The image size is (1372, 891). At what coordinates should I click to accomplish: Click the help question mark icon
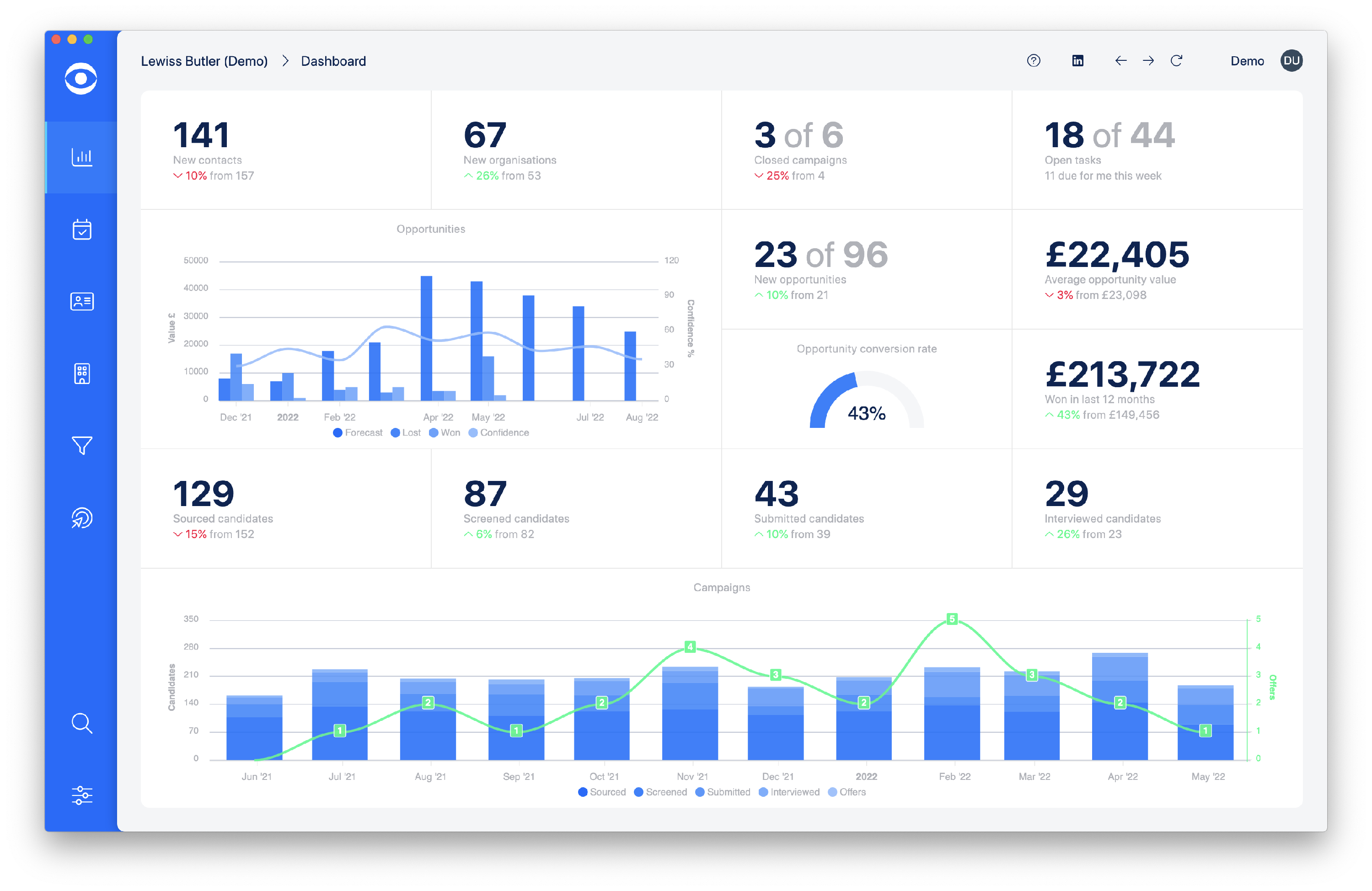point(1034,60)
